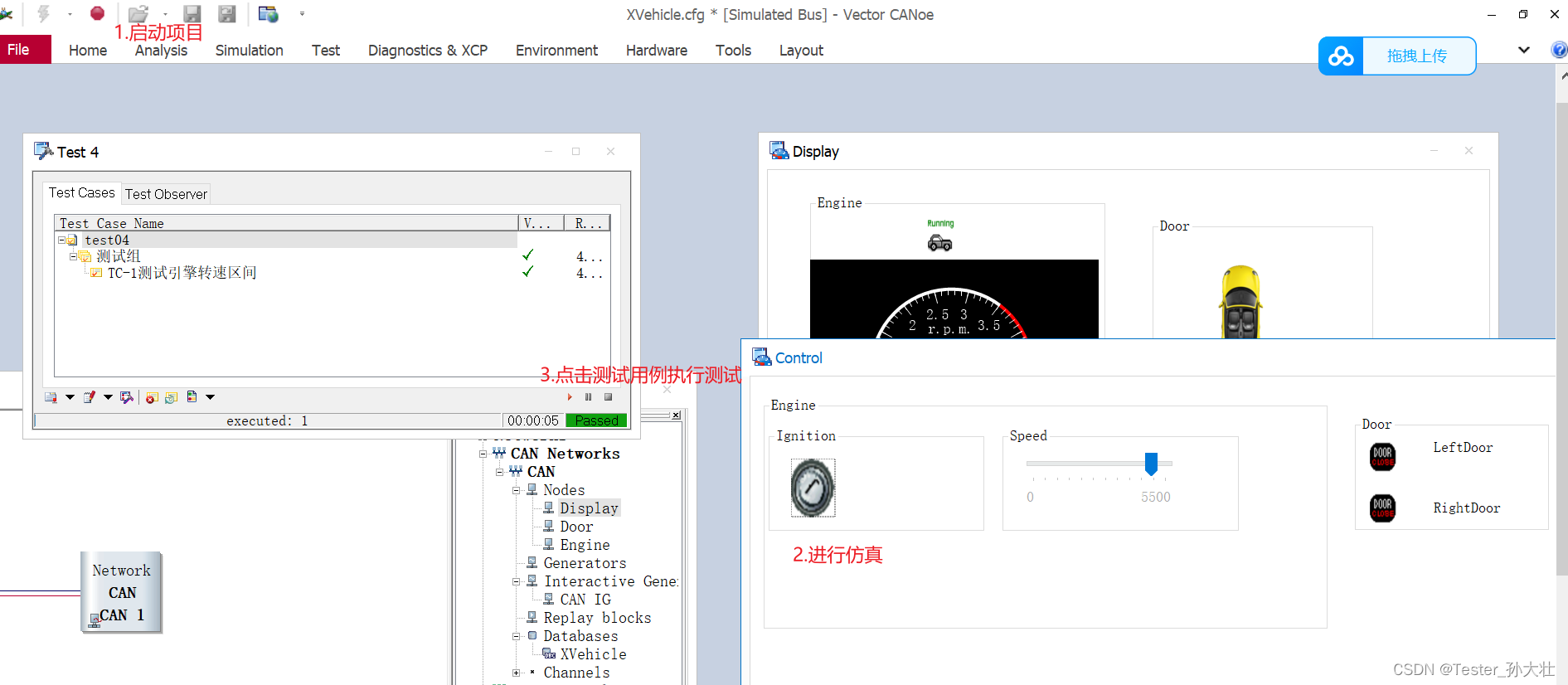Toggle the RightDoor door switch
Image resolution: width=1568 pixels, height=685 pixels.
(1382, 508)
